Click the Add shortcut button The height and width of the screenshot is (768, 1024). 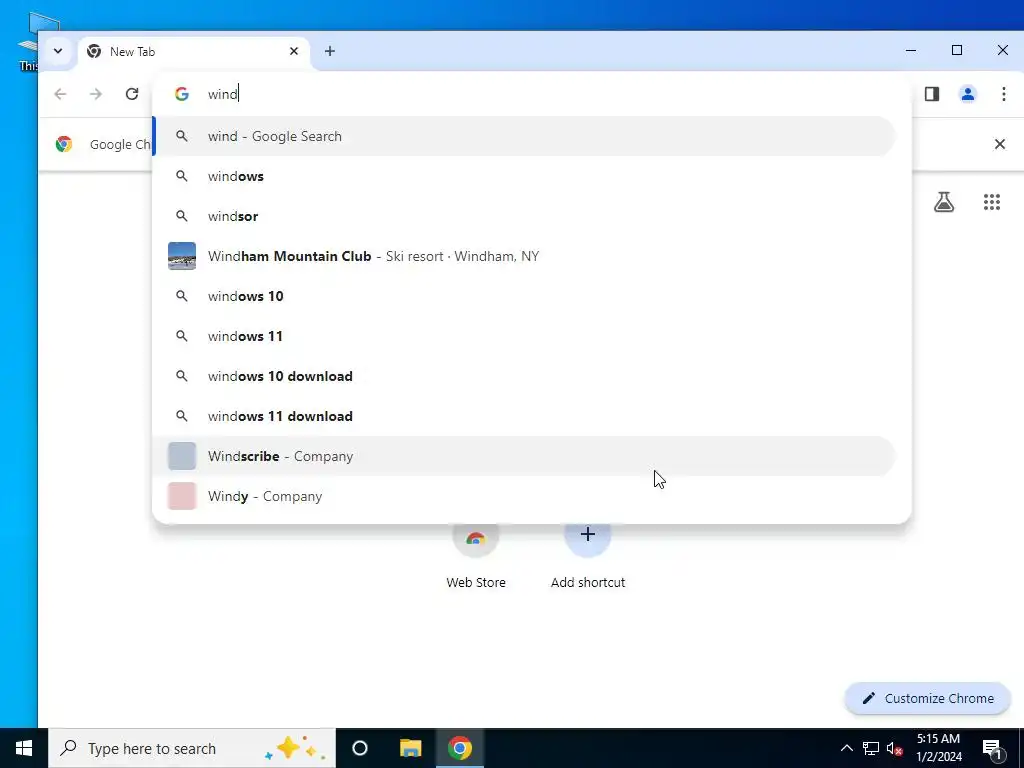[588, 555]
